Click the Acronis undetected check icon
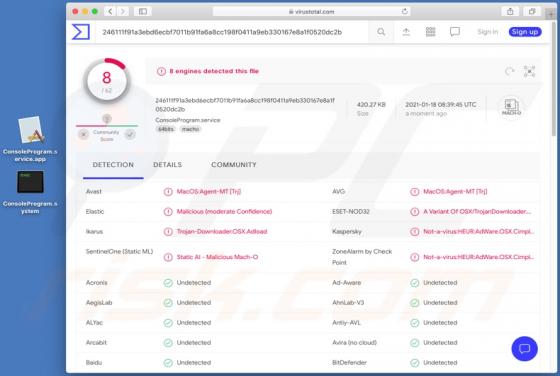The image size is (560, 376). click(168, 283)
